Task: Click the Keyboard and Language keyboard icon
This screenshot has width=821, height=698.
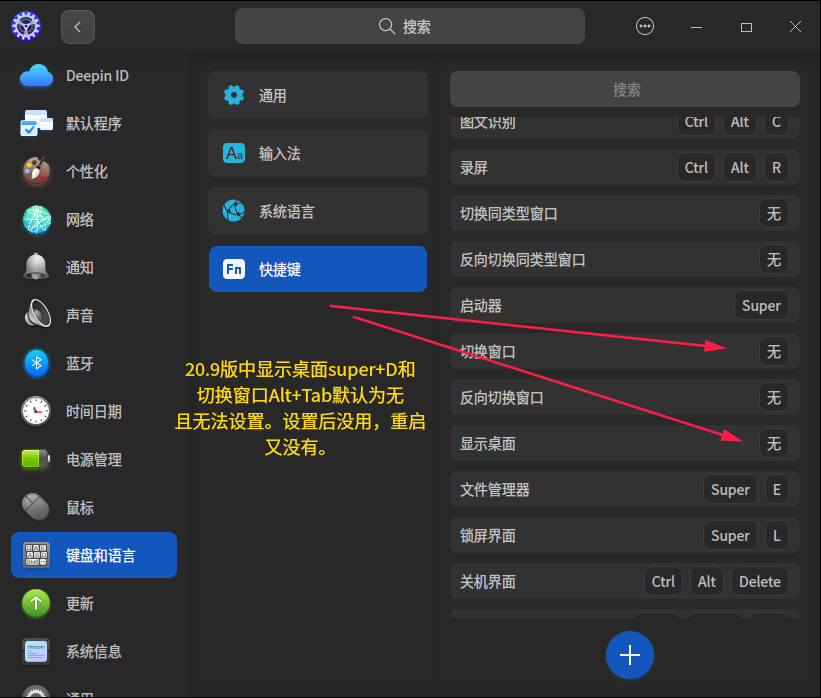Action: (36, 555)
